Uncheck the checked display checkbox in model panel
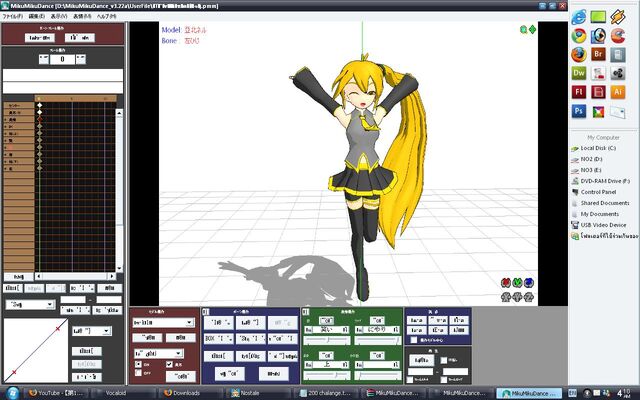 pyautogui.click(x=169, y=364)
